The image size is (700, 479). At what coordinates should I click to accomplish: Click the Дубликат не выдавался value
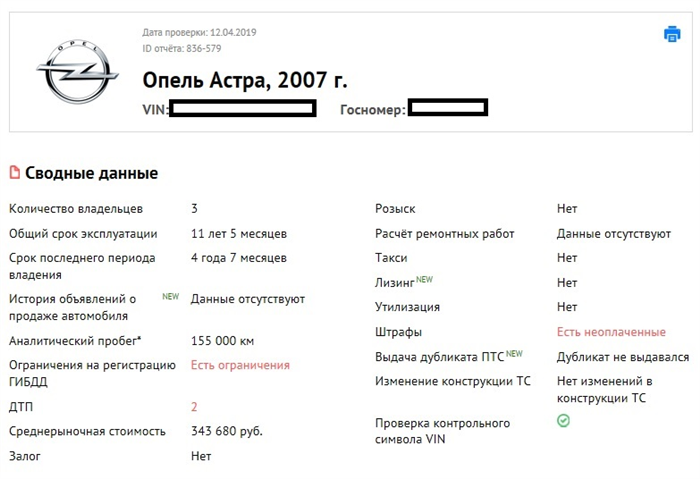coord(623,357)
